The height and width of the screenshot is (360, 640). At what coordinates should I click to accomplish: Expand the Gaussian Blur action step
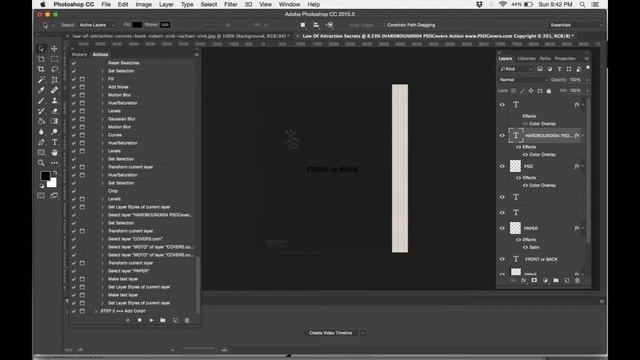coord(102,119)
